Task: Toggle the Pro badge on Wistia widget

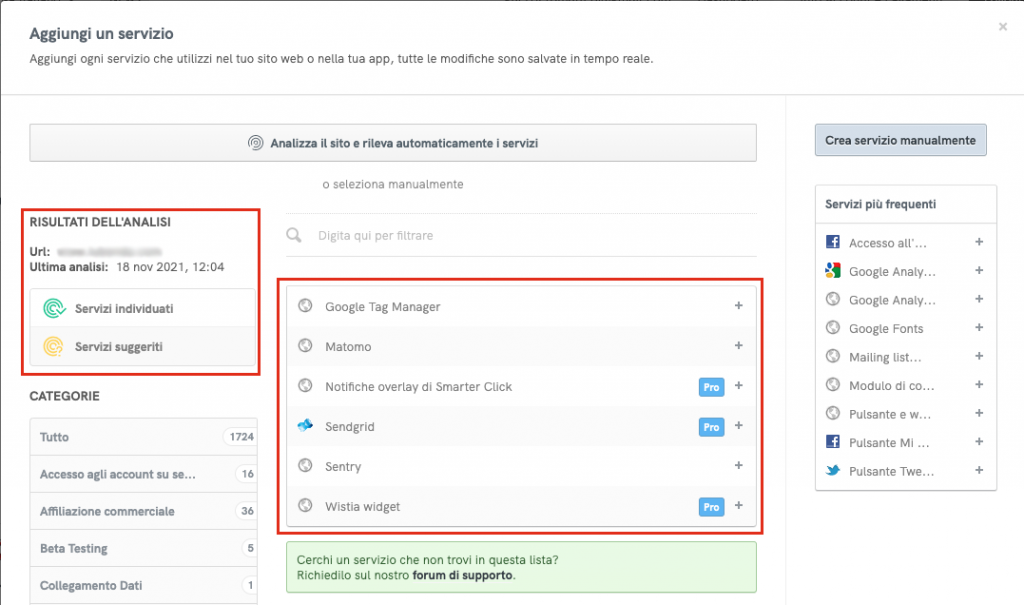Action: point(711,507)
